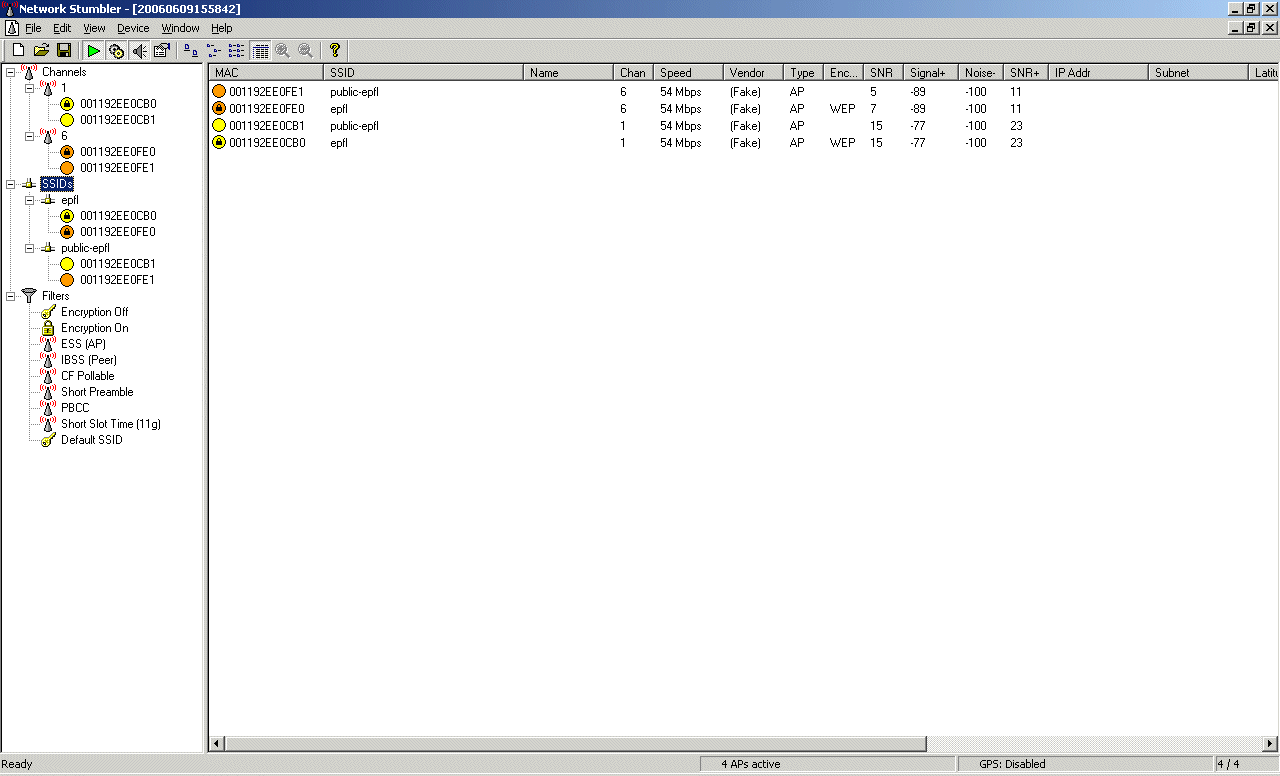Save the scan with the floppy icon
Image resolution: width=1280 pixels, height=776 pixels.
pos(64,50)
